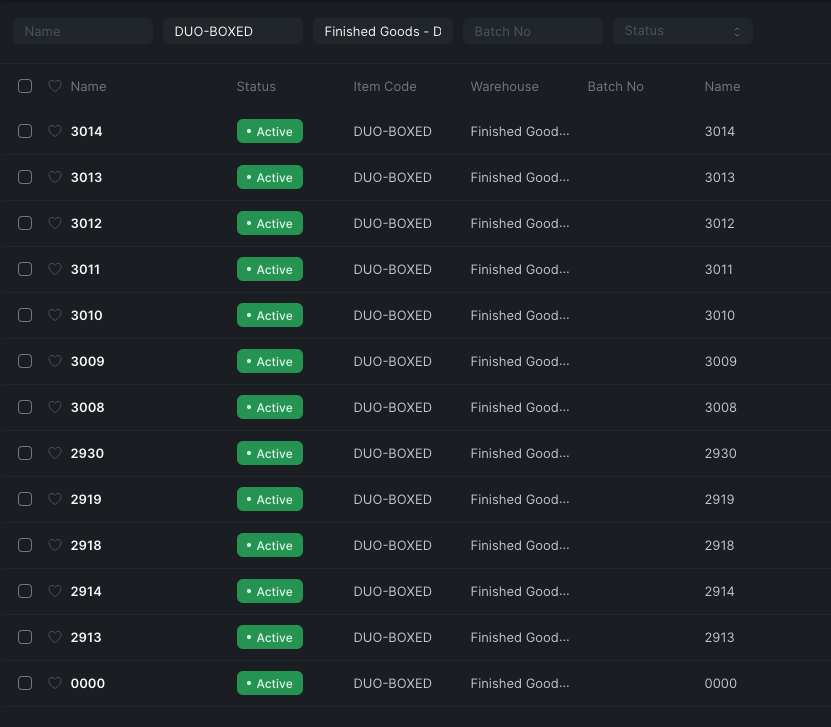Open record 3011 via its name link
The width and height of the screenshot is (831, 727).
tap(86, 269)
